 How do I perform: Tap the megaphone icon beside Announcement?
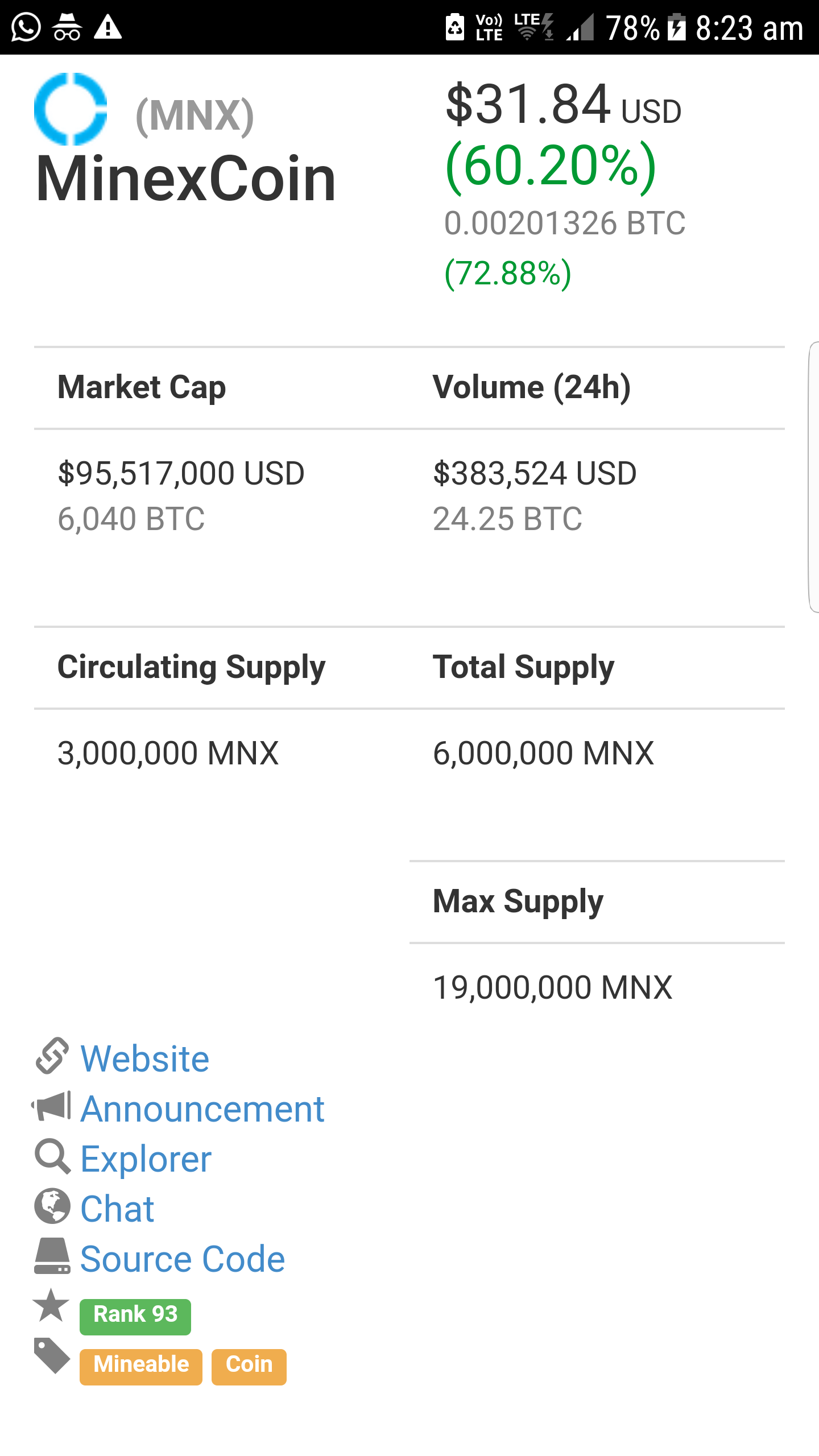52,1106
